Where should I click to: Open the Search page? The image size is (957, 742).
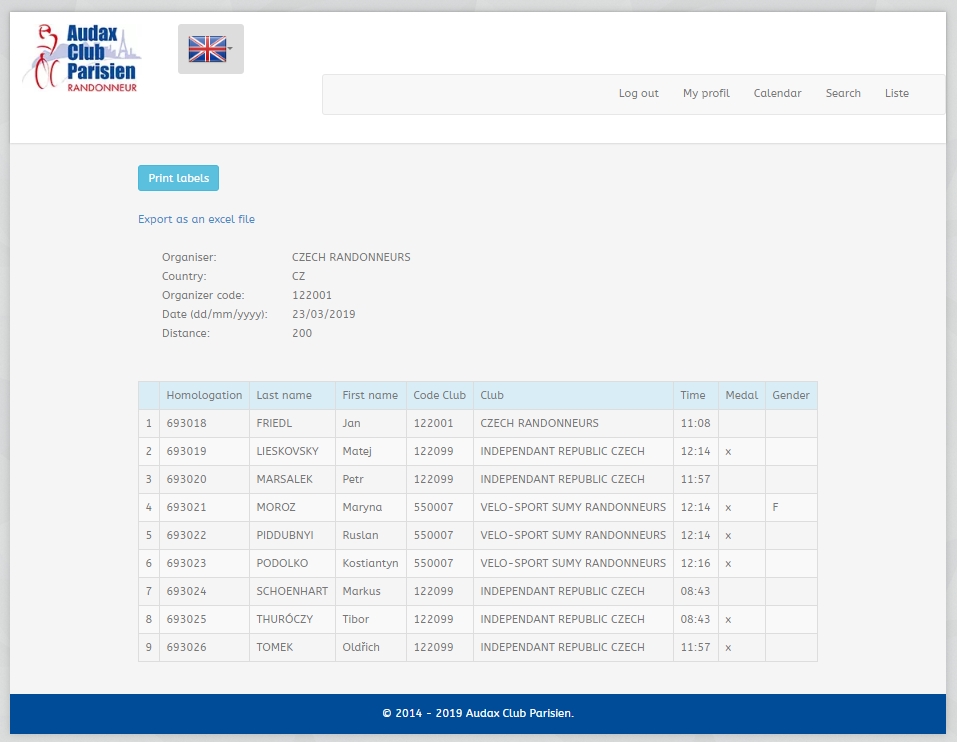843,94
